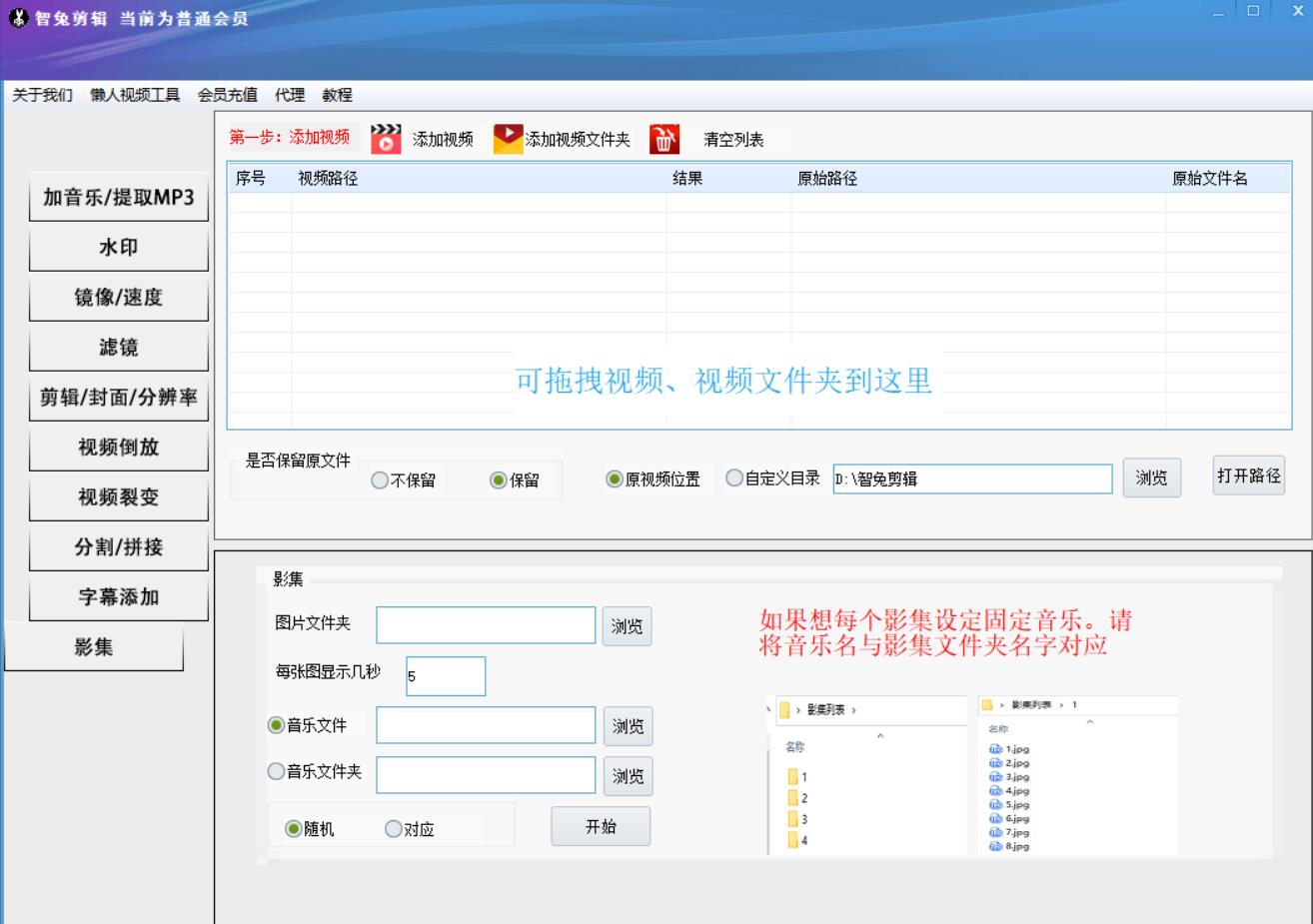Viewport: 1313px width, 924px height.
Task: Switch to the 加音乐/提取MP3 tab
Action: pos(118,197)
